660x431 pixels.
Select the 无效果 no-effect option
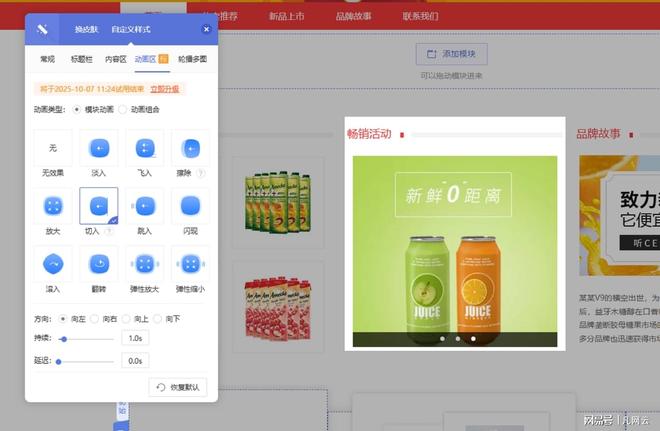(x=53, y=149)
